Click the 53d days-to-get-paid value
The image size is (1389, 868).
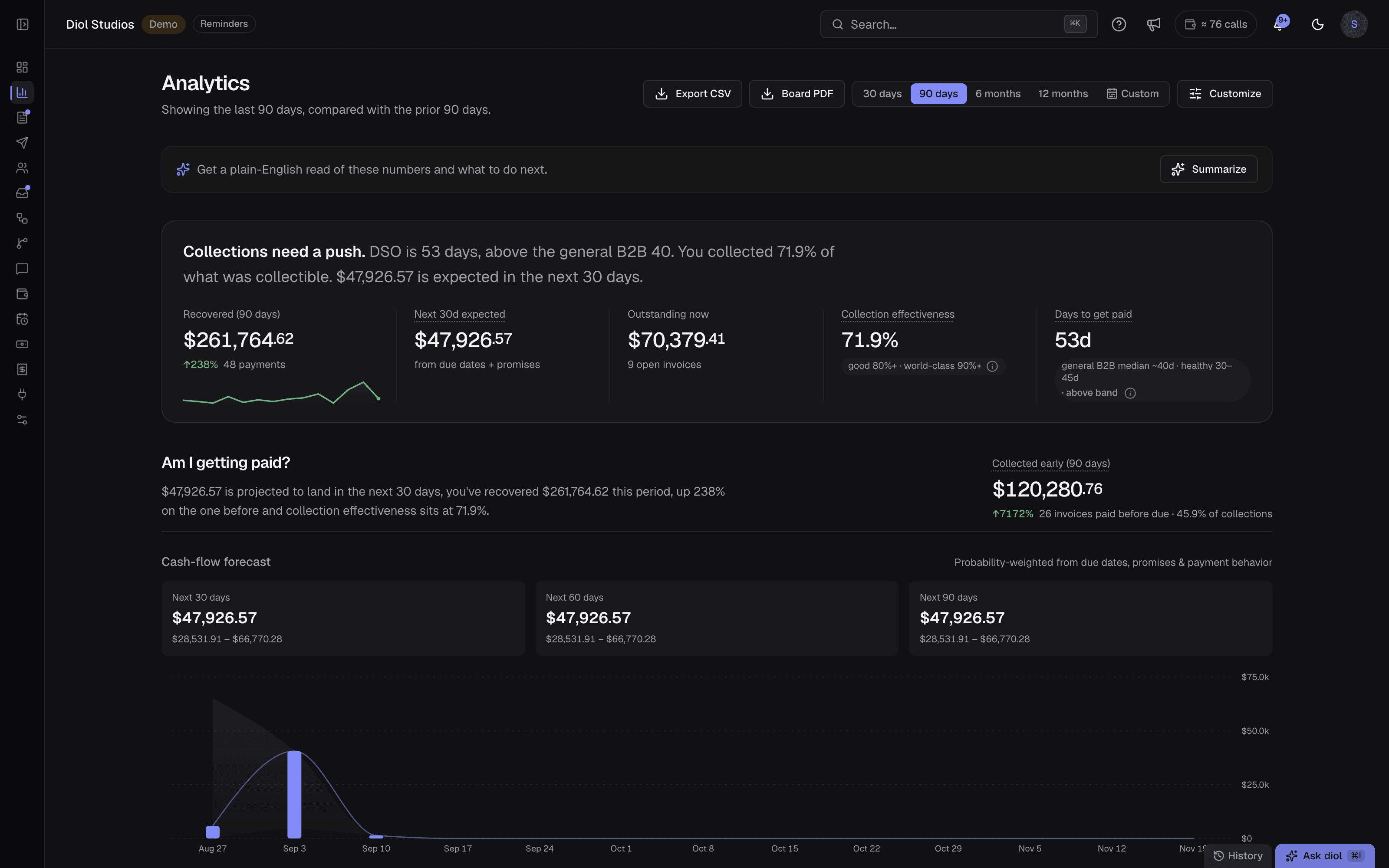(x=1073, y=340)
